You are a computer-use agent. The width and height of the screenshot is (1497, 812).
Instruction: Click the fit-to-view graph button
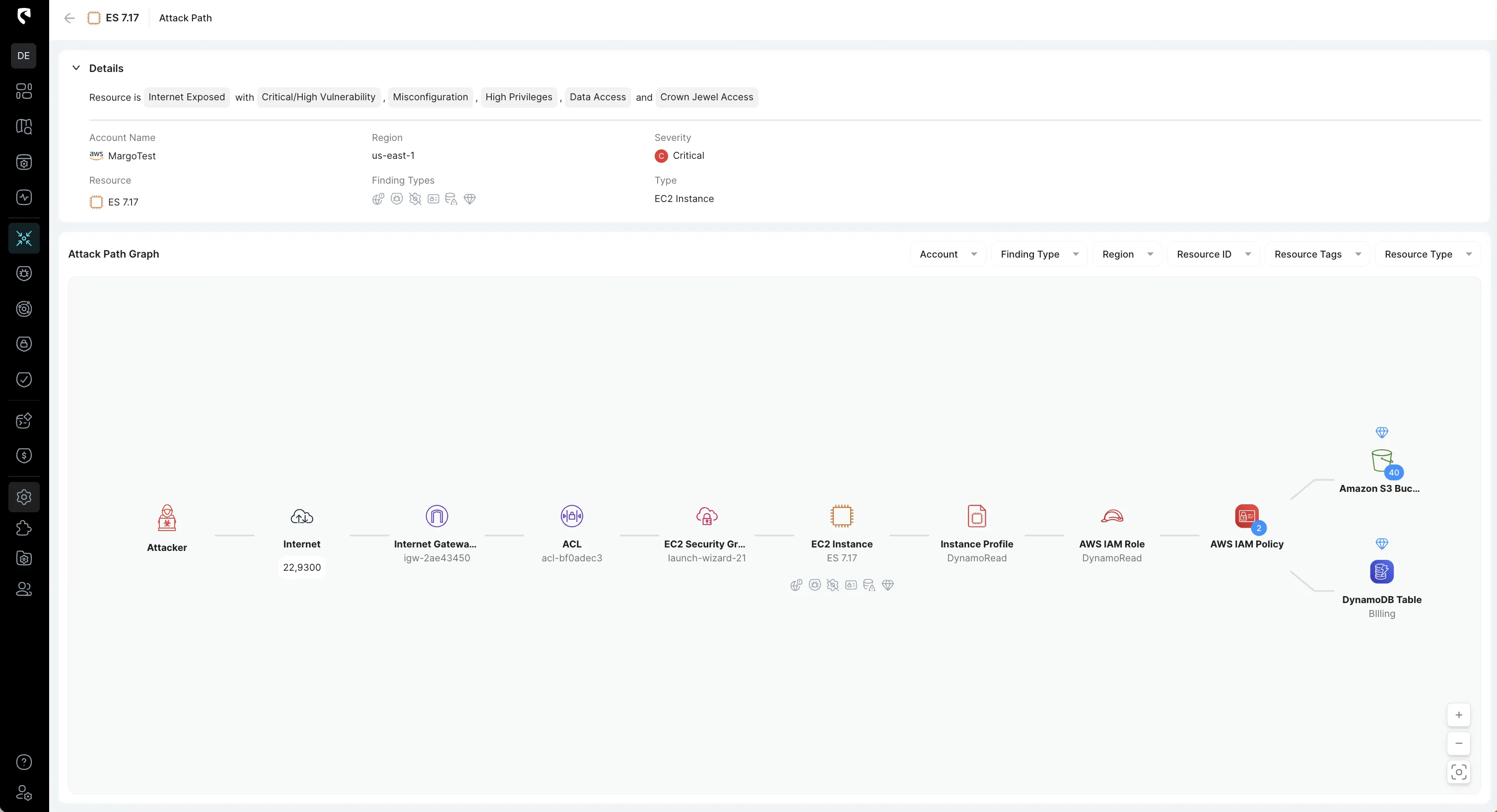(x=1459, y=772)
